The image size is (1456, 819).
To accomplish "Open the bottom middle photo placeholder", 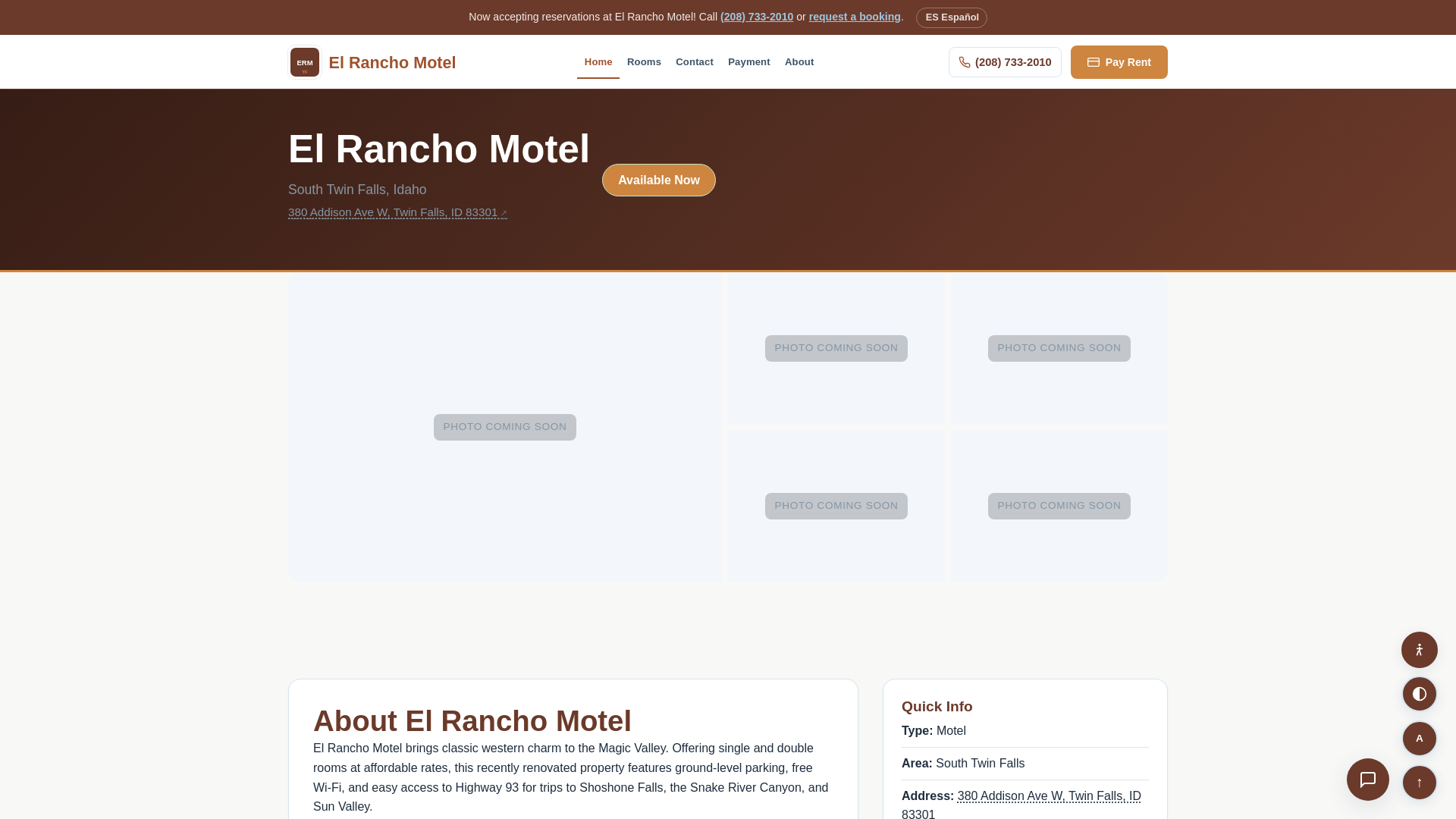I will click(836, 507).
